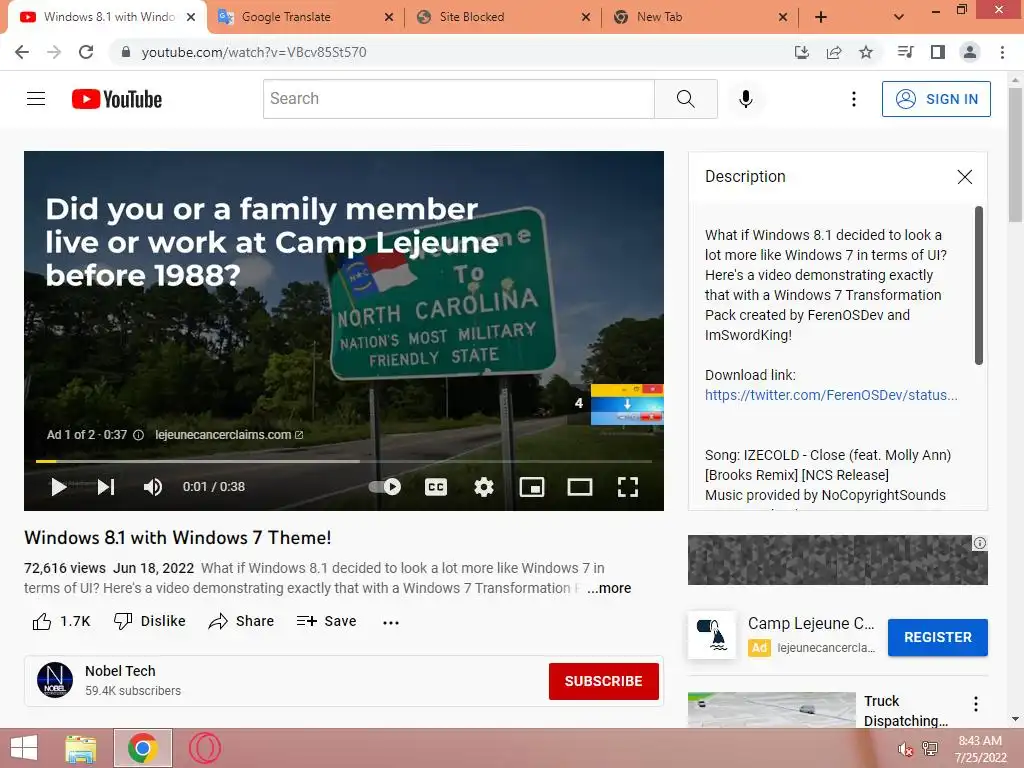The height and width of the screenshot is (768, 1024).
Task: Click the Description panel scrollbar
Action: pos(978,285)
